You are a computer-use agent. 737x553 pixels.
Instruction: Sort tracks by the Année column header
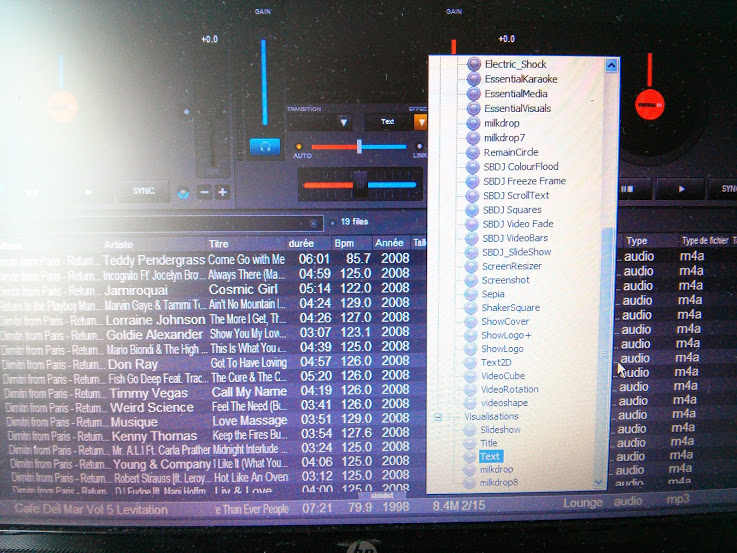click(388, 243)
